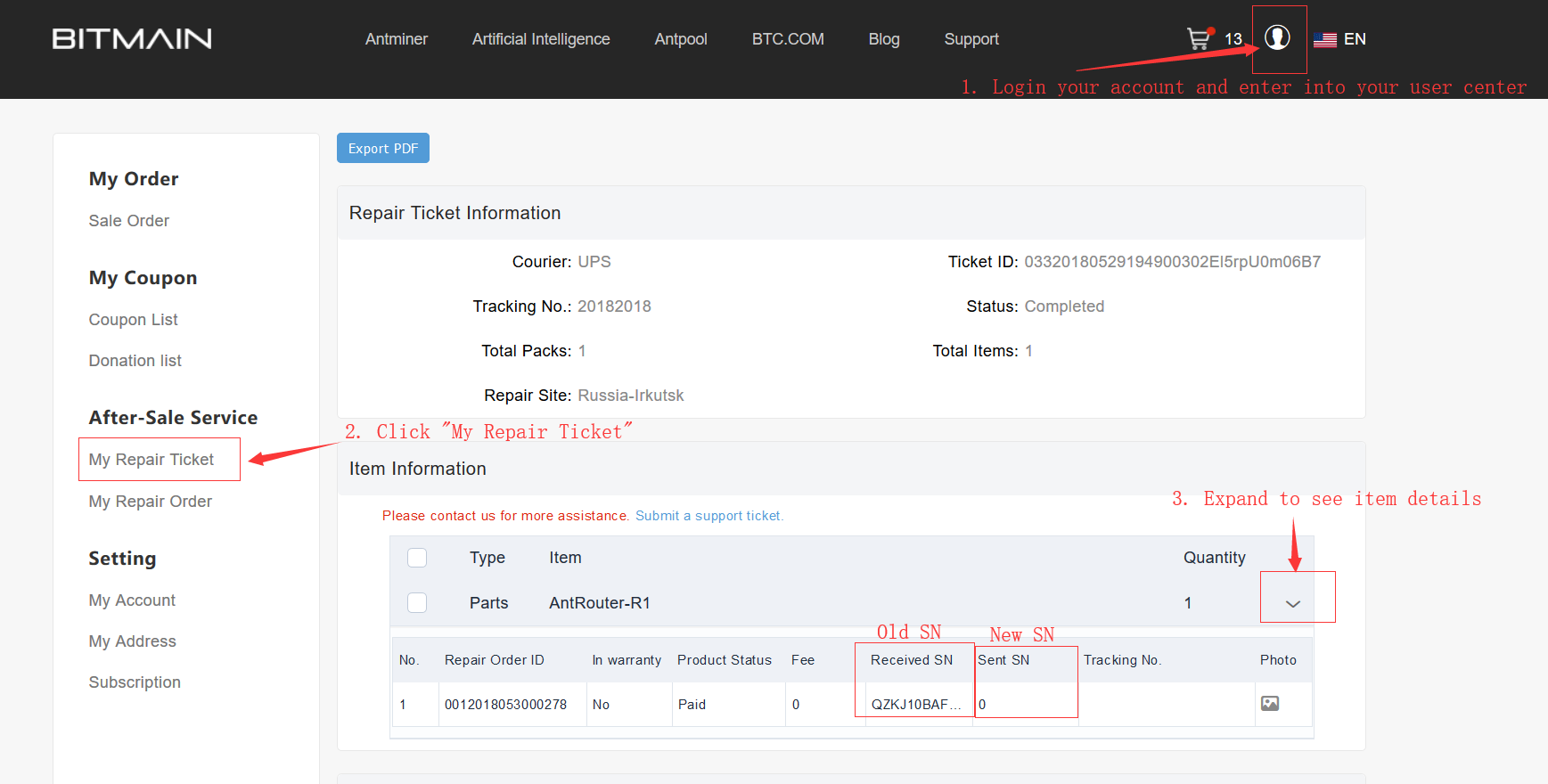
Task: Select My Repair Ticket in sidebar
Action: 152,460
